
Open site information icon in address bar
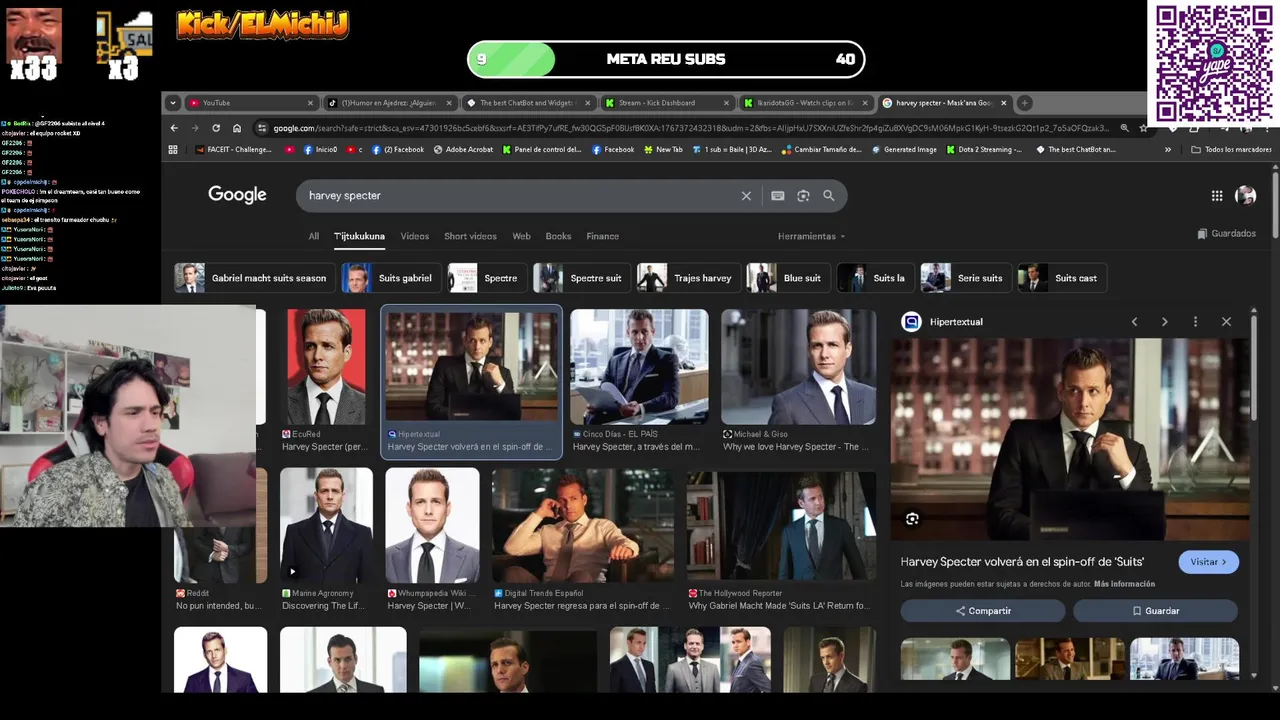[262, 128]
